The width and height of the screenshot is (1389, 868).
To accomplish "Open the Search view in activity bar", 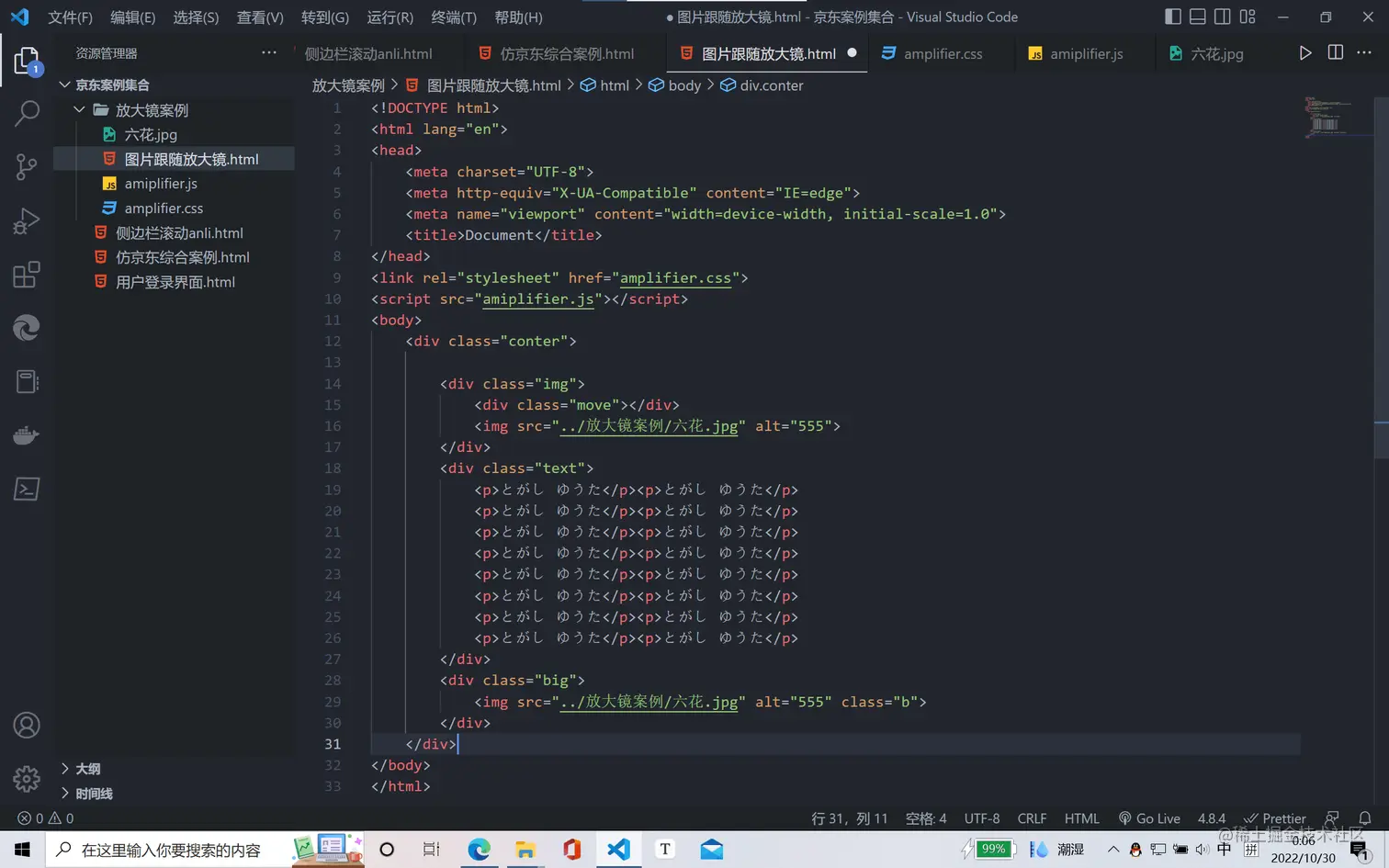I will pyautogui.click(x=27, y=113).
